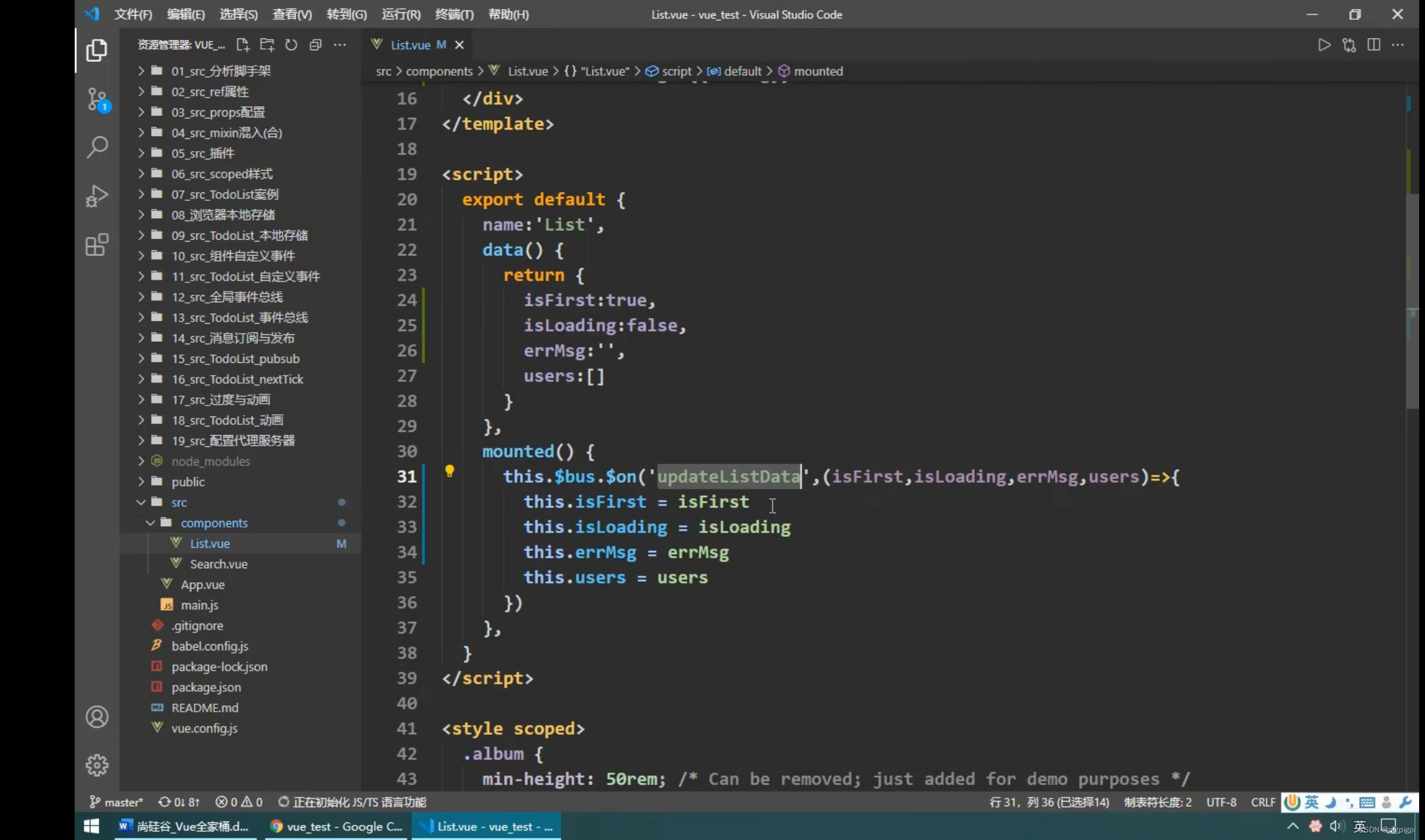Image resolution: width=1425 pixels, height=840 pixels.
Task: Open the Extensions view icon
Action: (97, 244)
